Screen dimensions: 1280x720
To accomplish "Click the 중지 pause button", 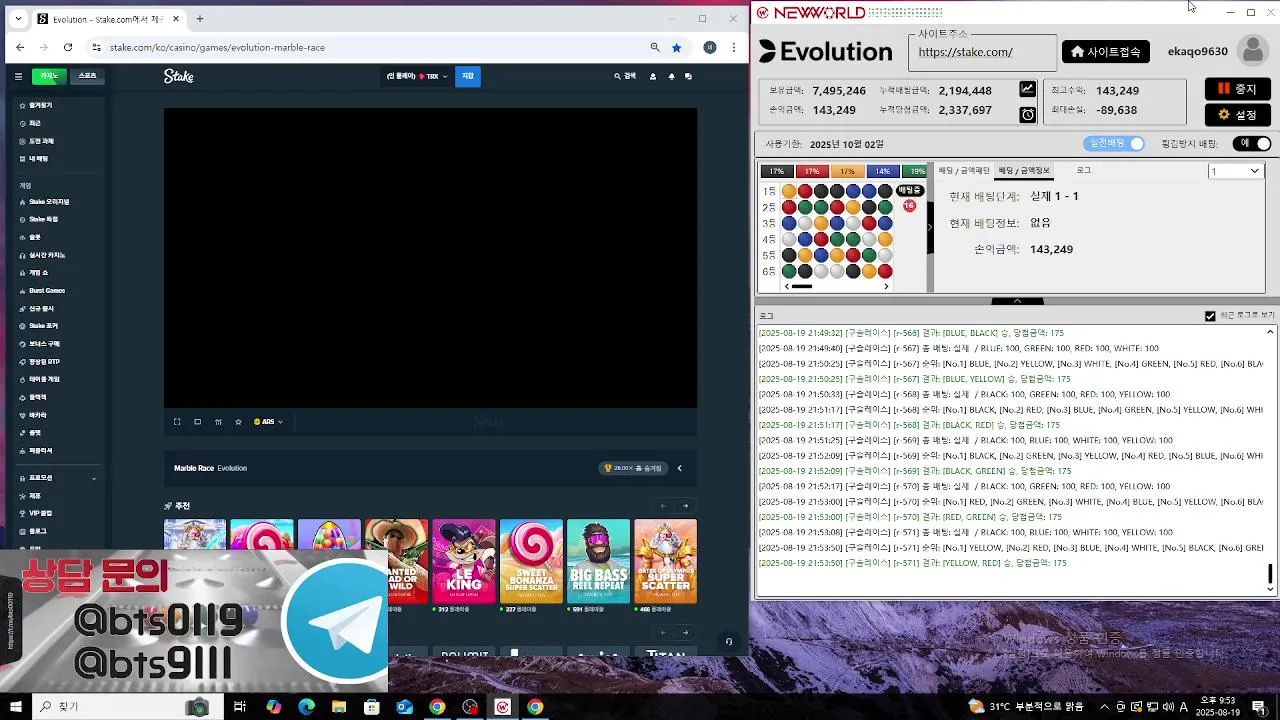I will [1237, 89].
